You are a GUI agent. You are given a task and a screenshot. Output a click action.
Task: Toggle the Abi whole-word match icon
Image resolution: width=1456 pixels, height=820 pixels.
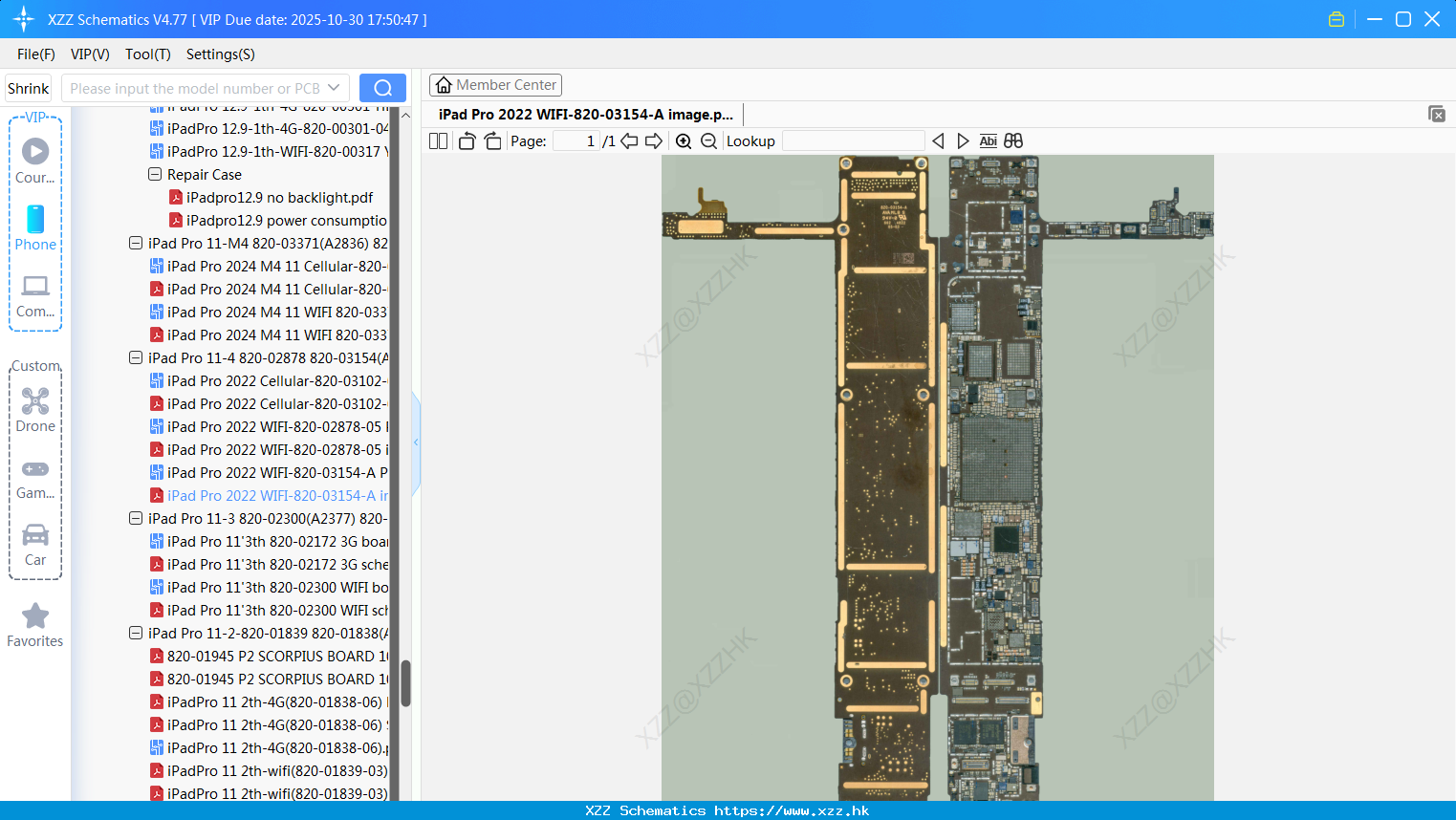tap(988, 140)
